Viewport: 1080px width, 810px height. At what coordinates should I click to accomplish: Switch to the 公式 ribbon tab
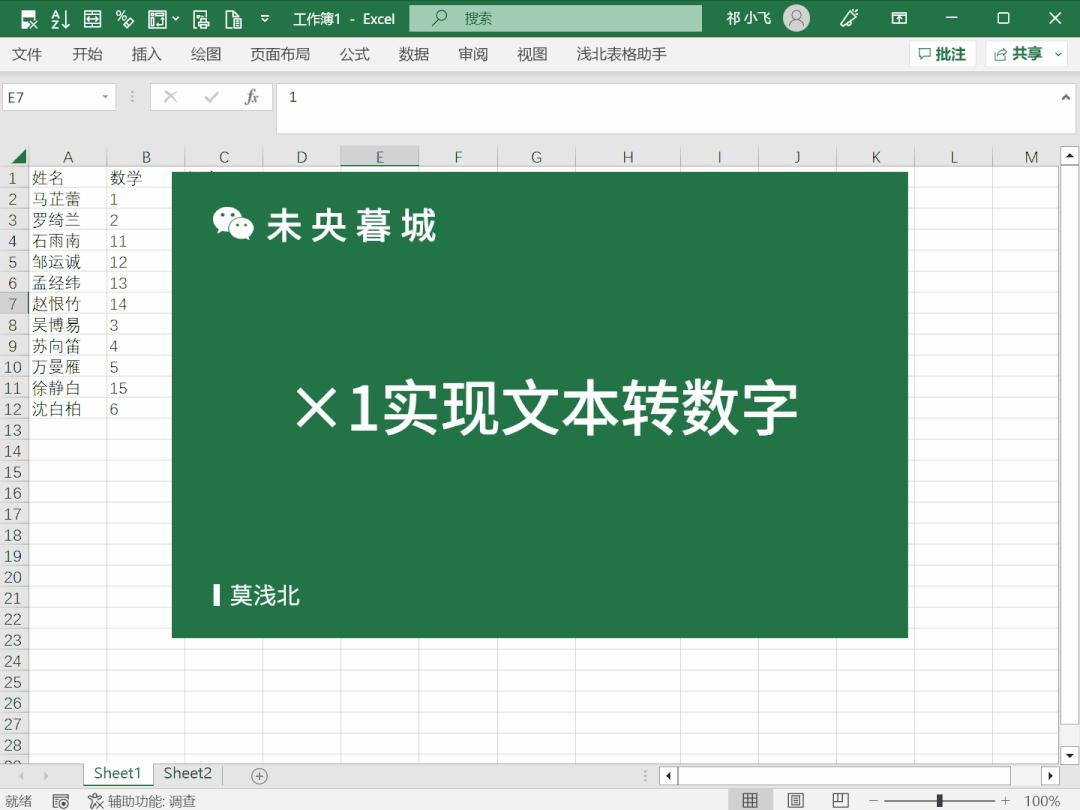pyautogui.click(x=354, y=54)
